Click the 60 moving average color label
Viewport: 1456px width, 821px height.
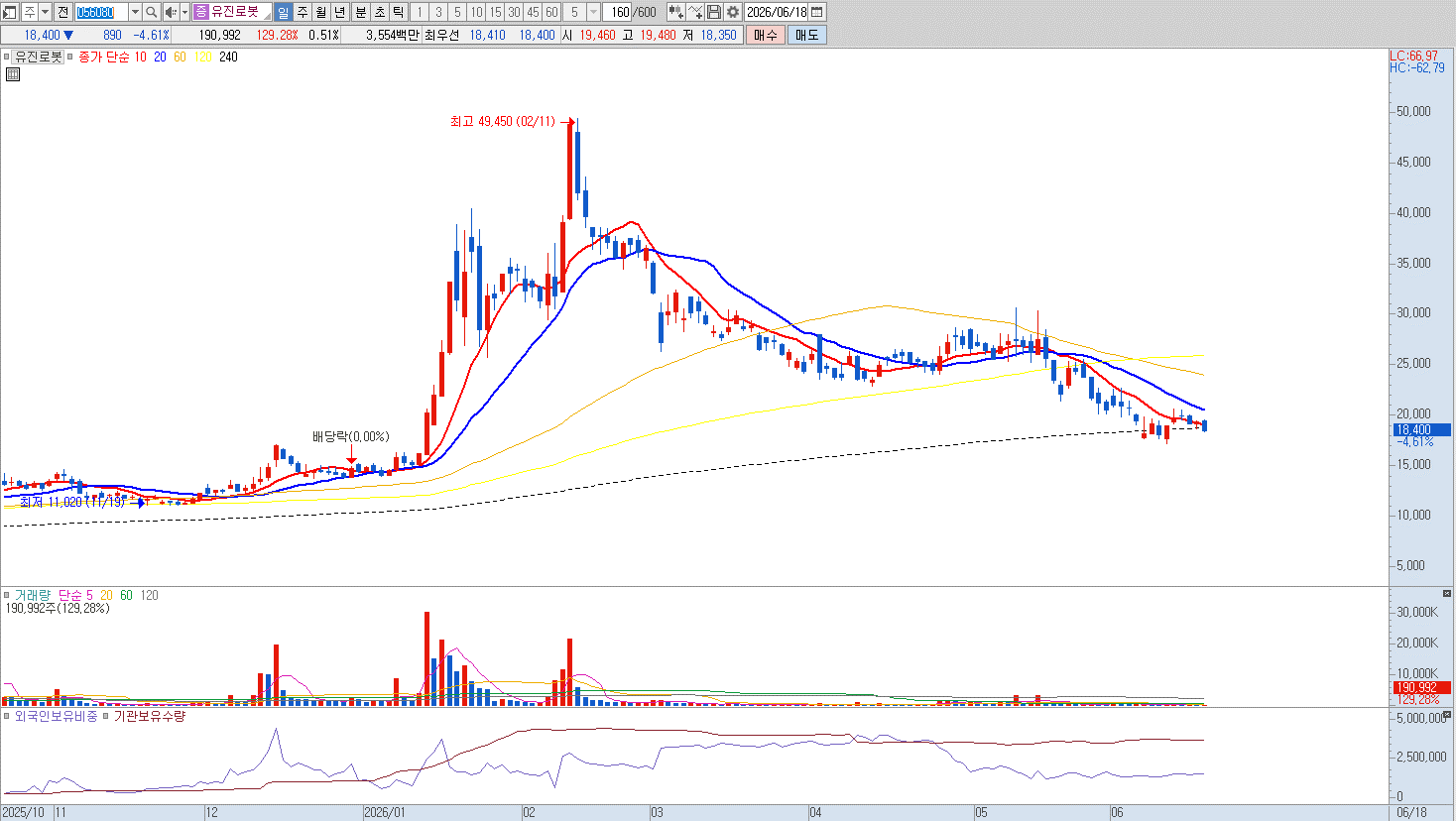click(180, 57)
